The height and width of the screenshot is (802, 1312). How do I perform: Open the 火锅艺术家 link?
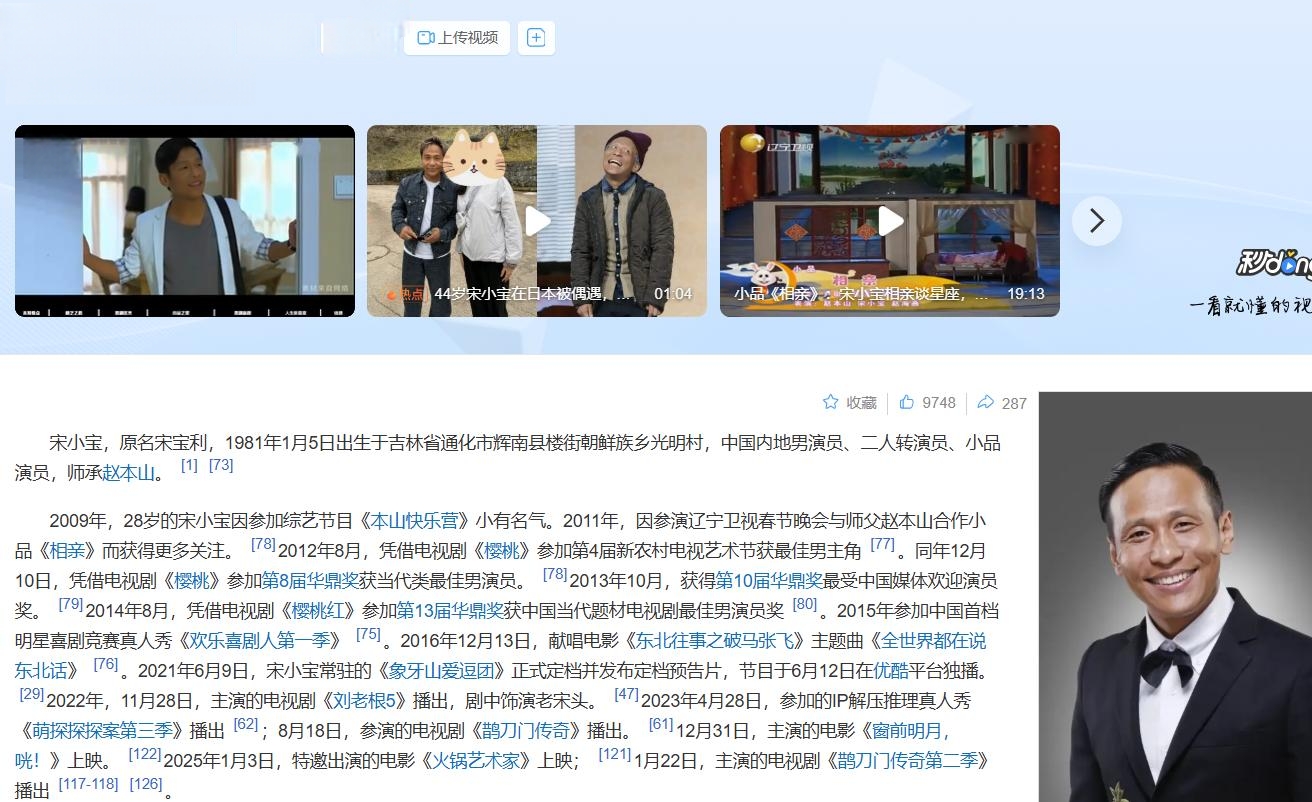(x=476, y=760)
